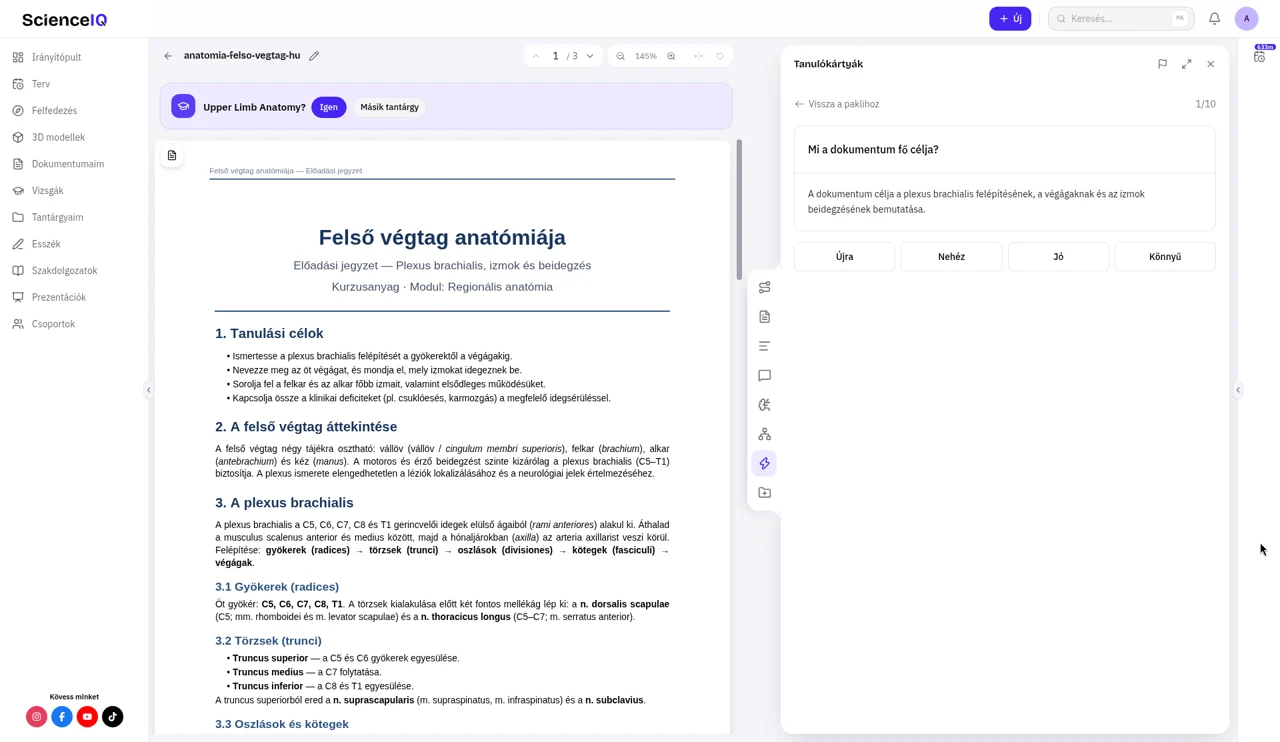Confirm subject with Igen button
The width and height of the screenshot is (1280, 742).
329,107
